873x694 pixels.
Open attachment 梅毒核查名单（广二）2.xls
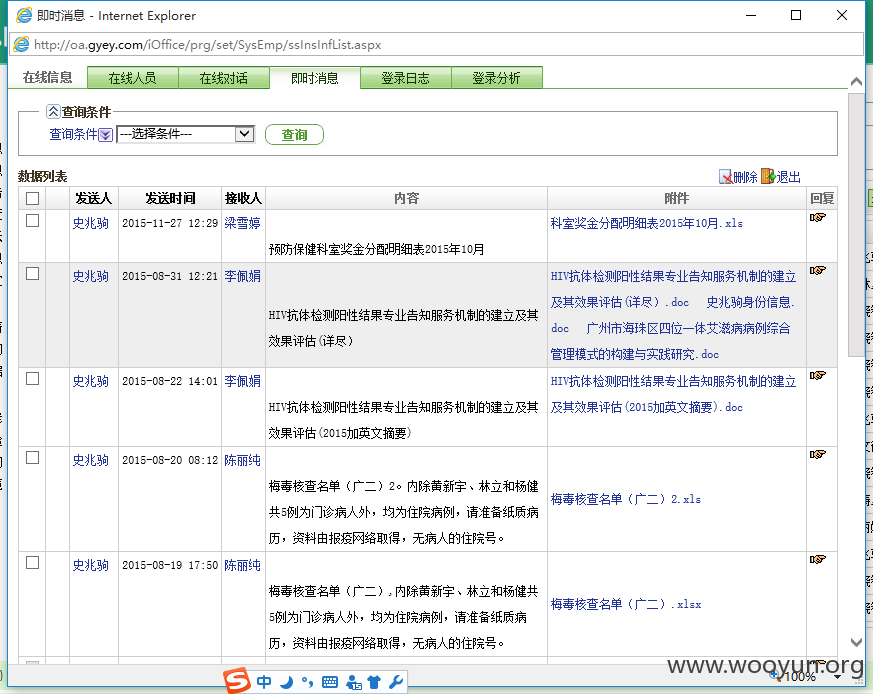pyautogui.click(x=625, y=499)
